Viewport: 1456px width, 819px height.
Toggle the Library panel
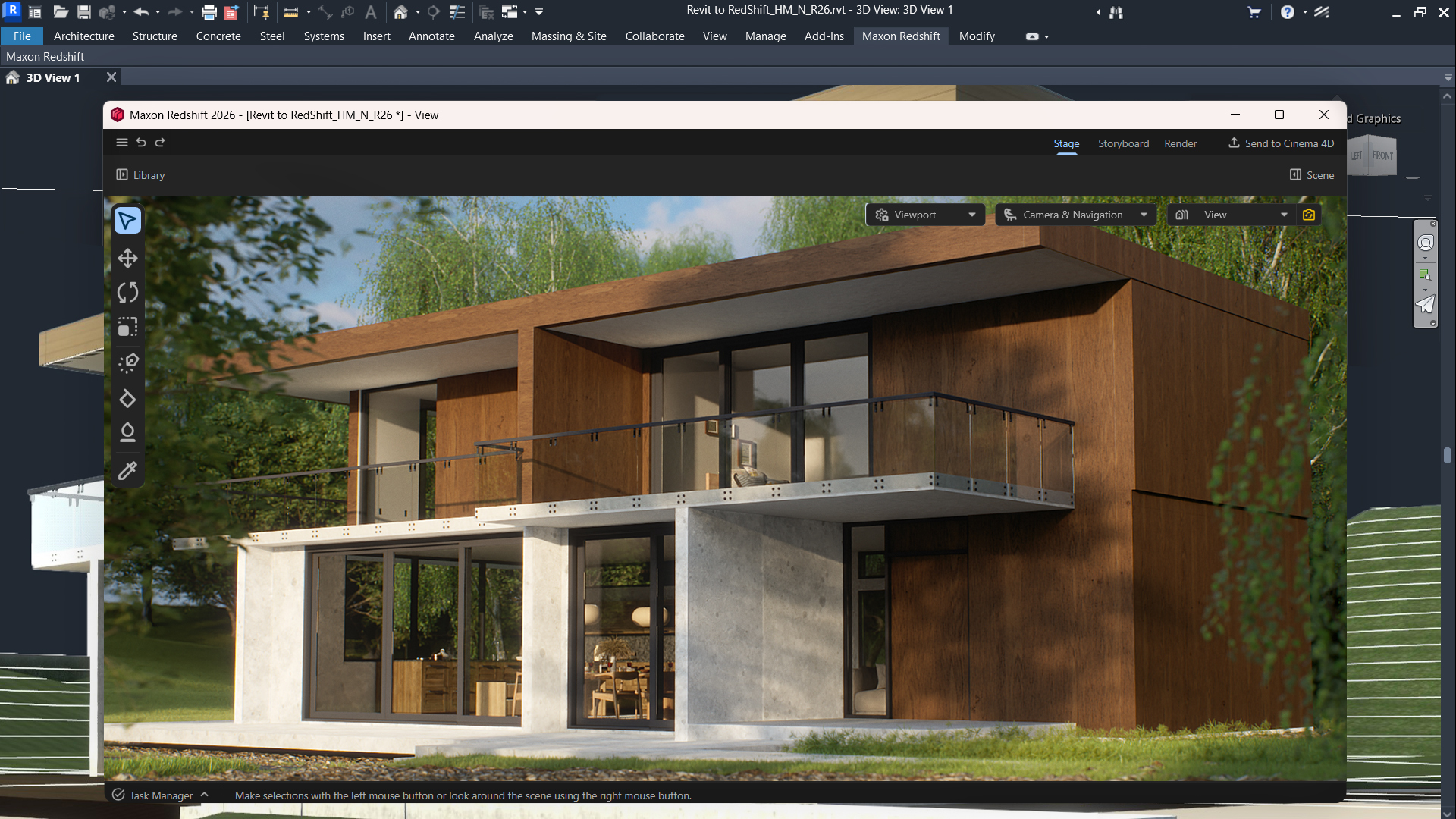[140, 175]
